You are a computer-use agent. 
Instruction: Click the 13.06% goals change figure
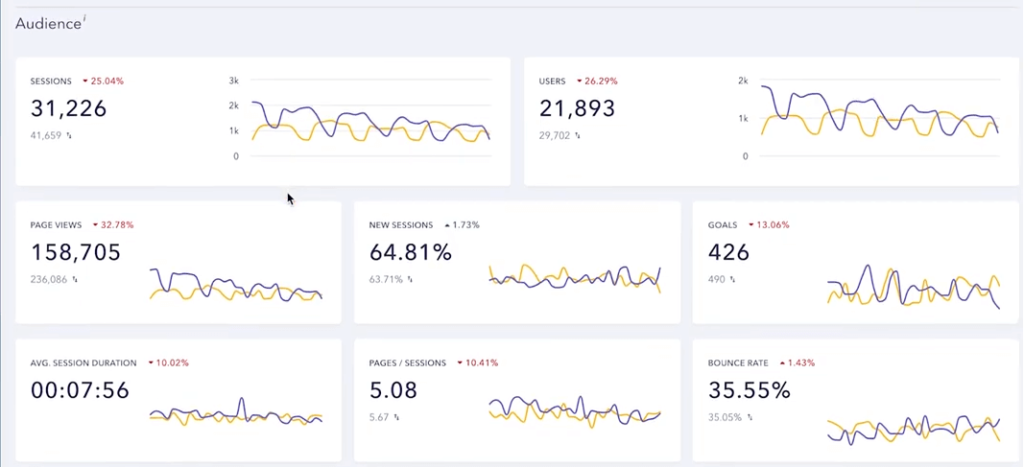[773, 225]
